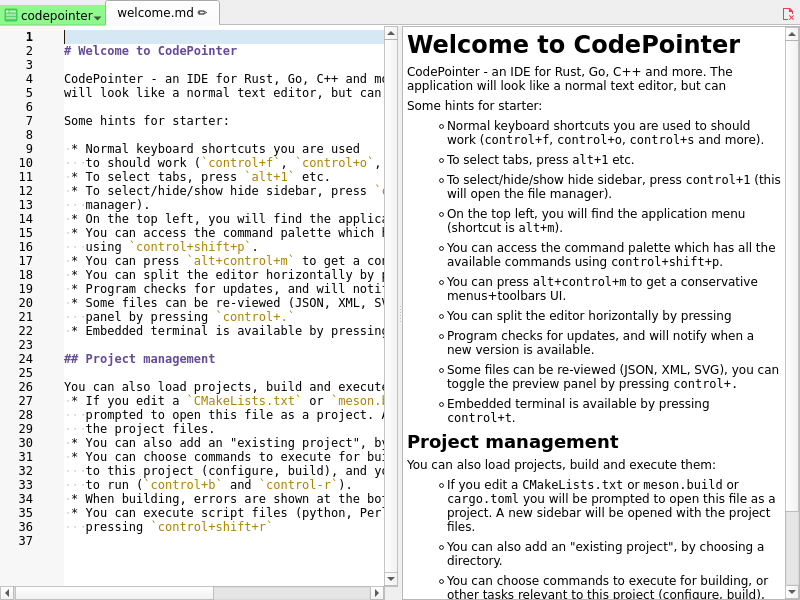Click the editor horizontal scrollbar thumb
Screen dimensions: 800x600
(x=114, y=593)
